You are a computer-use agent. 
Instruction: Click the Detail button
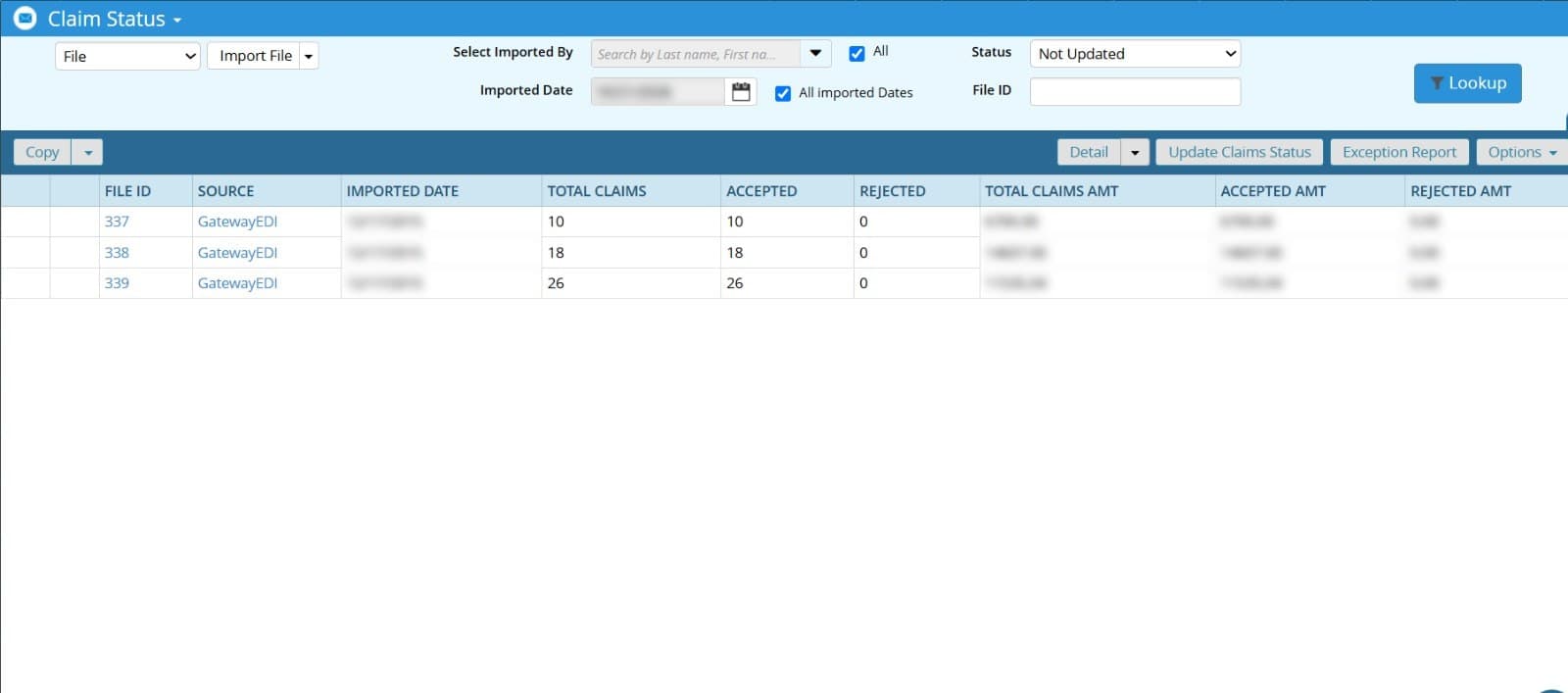pyautogui.click(x=1089, y=152)
